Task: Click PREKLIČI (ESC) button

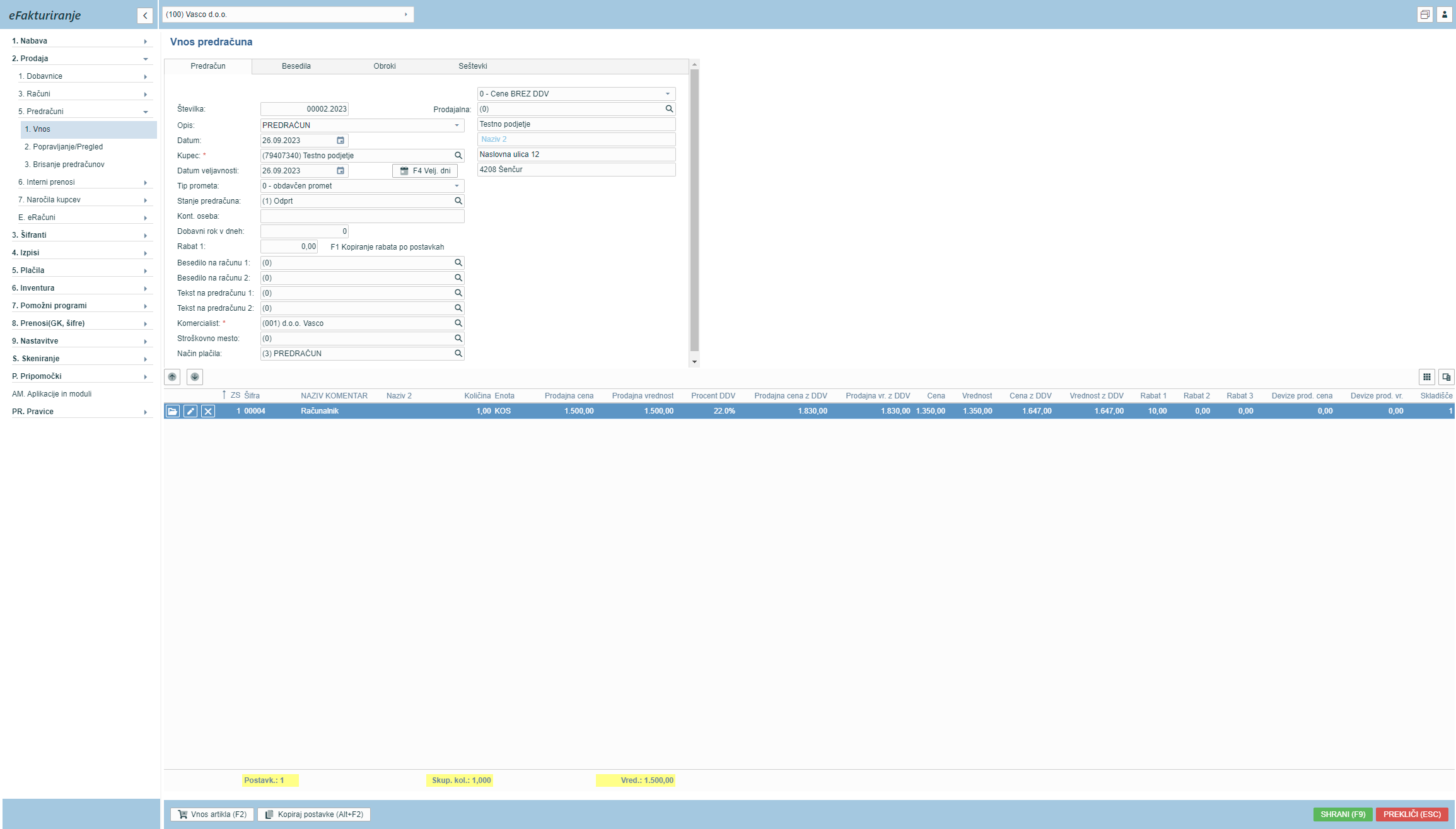Action: [x=1412, y=815]
